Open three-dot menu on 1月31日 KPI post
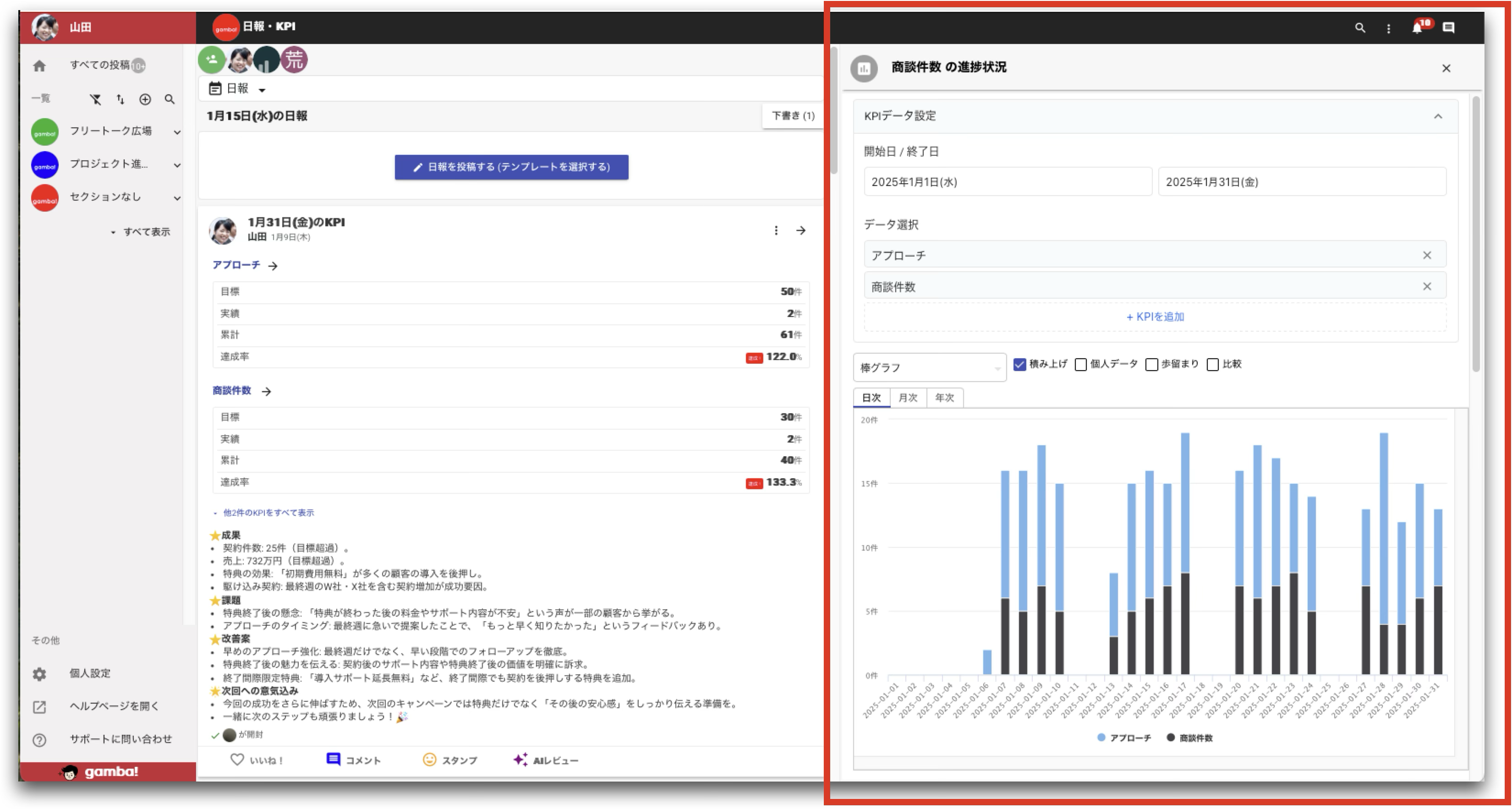This screenshot has height=809, width=1512. point(776,230)
